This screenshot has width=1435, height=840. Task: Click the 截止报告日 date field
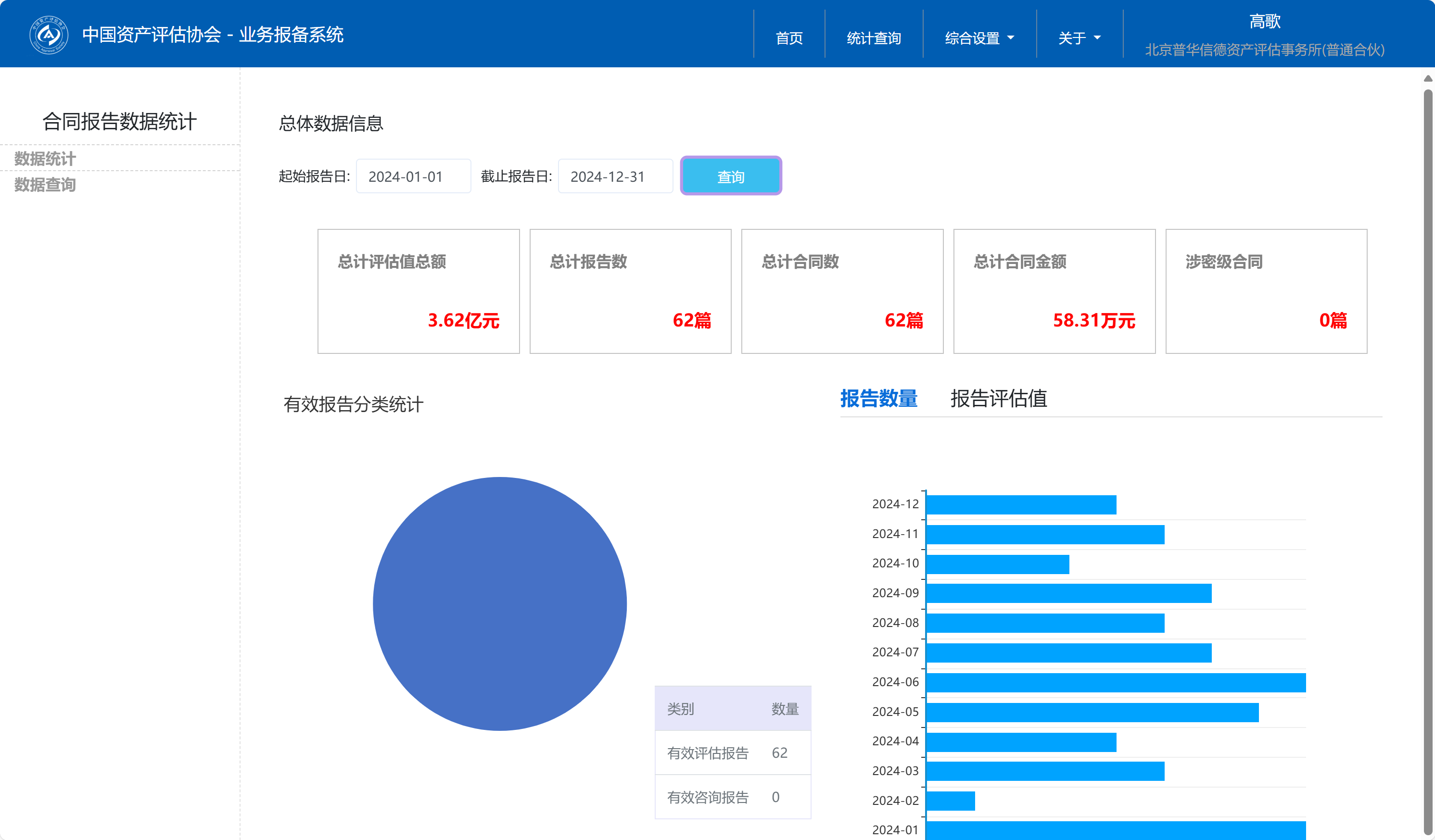click(615, 176)
